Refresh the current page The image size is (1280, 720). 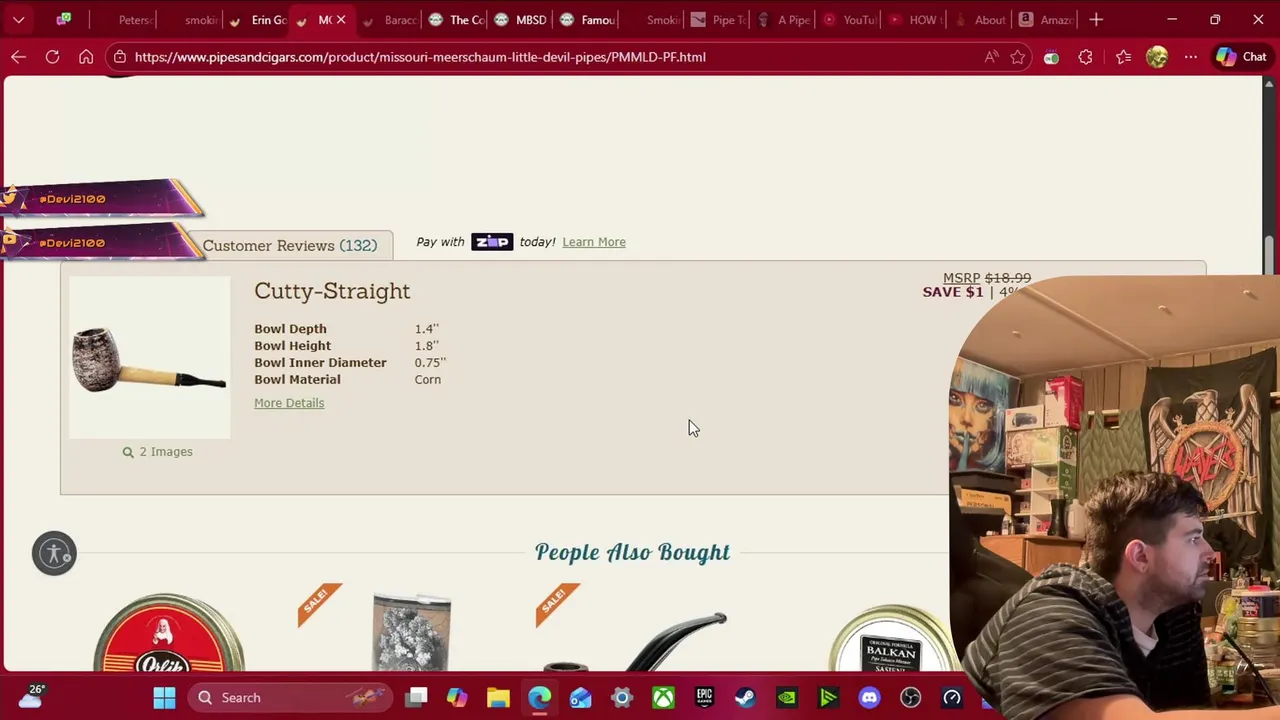tap(52, 57)
